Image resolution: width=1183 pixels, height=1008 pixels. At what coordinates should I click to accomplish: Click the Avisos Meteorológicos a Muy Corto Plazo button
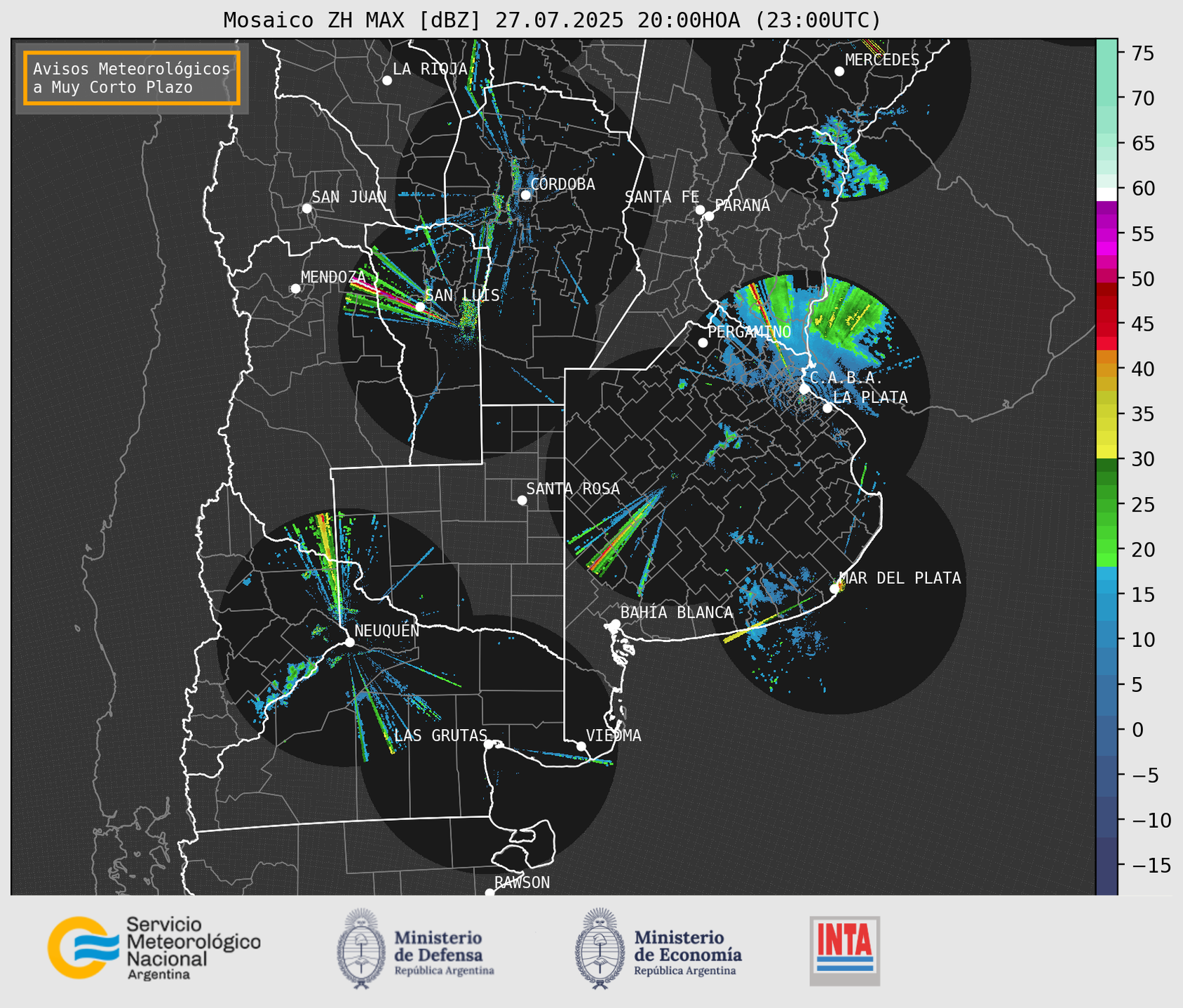click(x=132, y=78)
